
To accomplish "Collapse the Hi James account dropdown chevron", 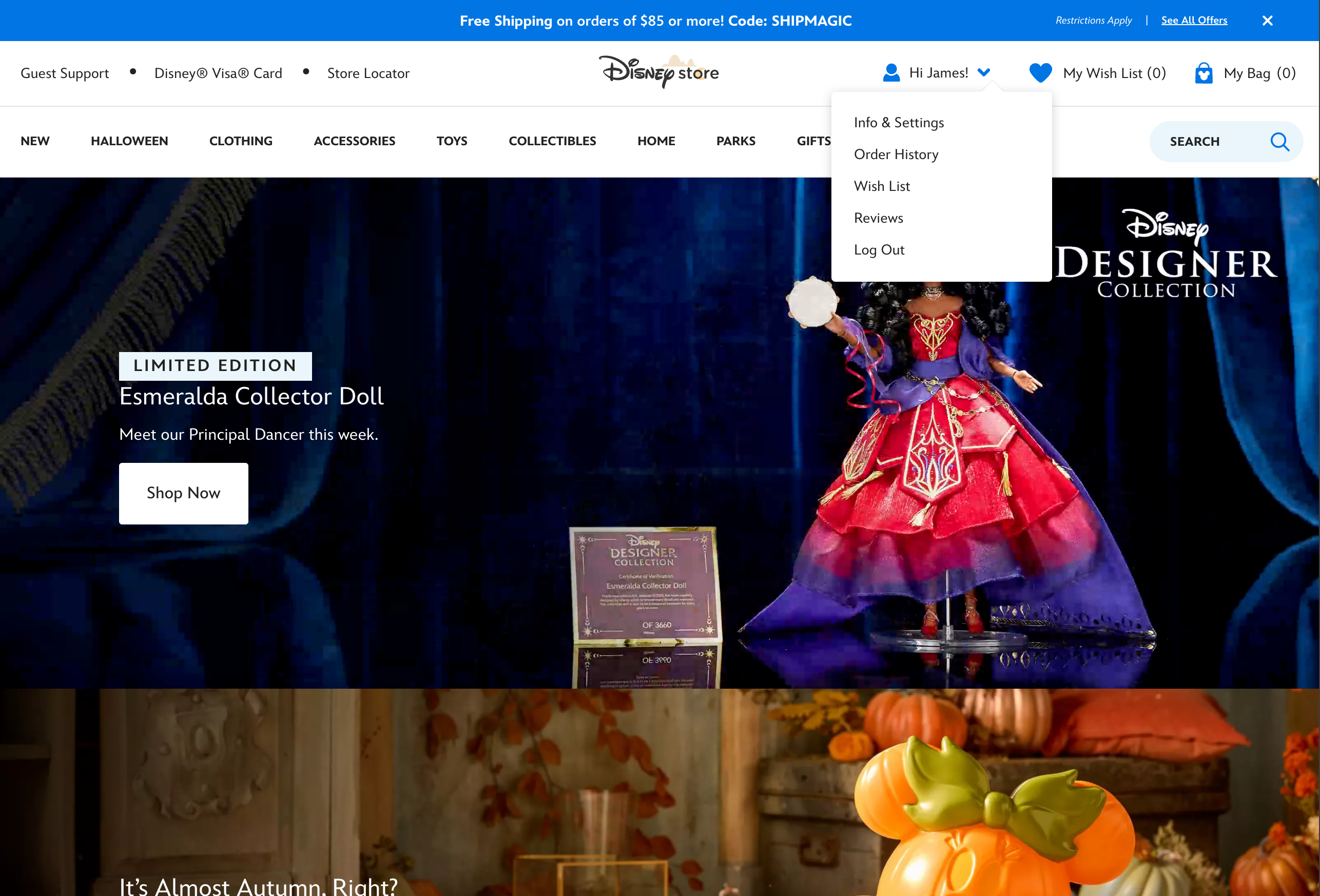I will 984,72.
